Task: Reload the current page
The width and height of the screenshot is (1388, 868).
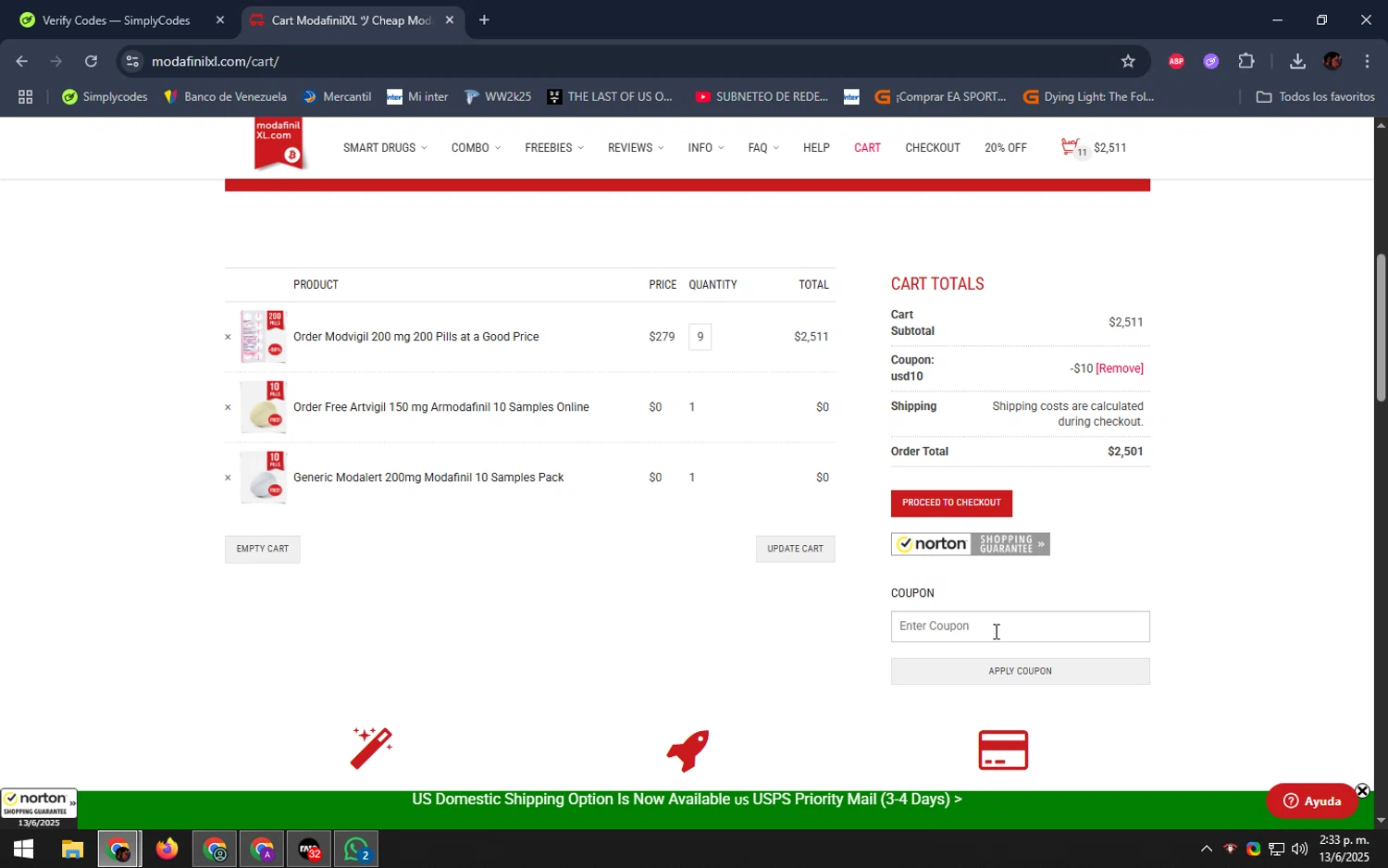Action: (x=91, y=61)
